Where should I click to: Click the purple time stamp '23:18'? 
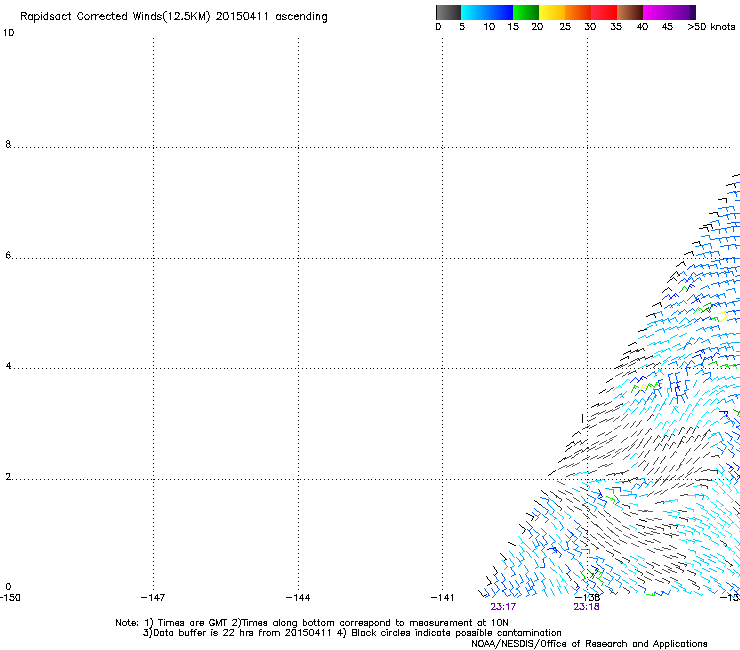pos(586,607)
